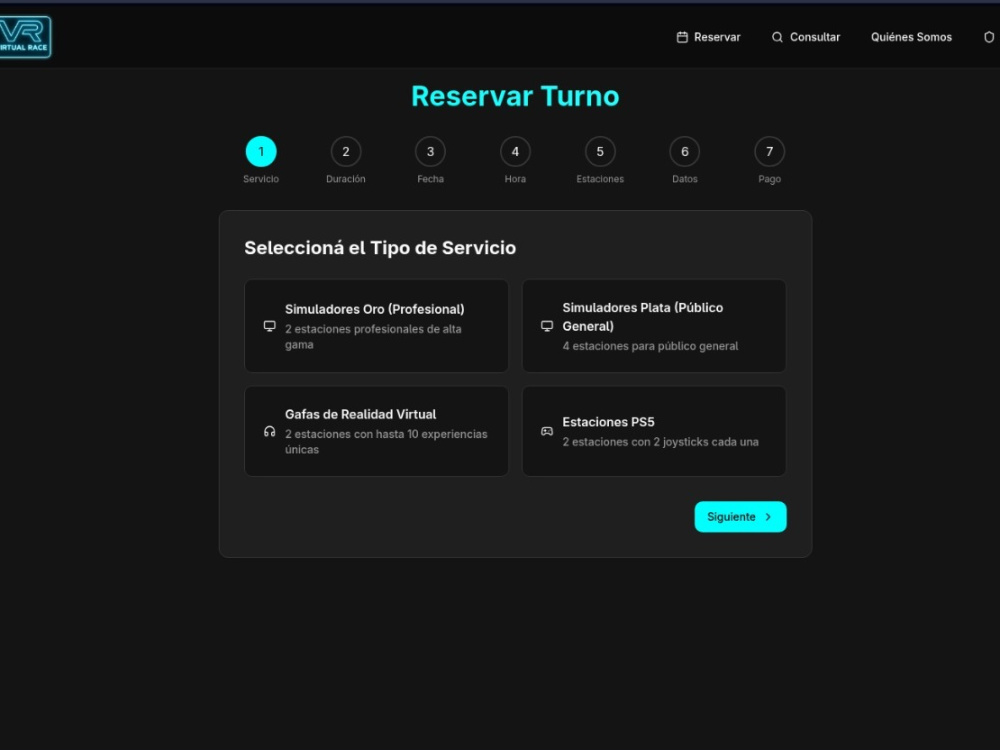Go to the Quiénes Somos page
Viewport: 1000px width, 750px height.
tap(911, 37)
